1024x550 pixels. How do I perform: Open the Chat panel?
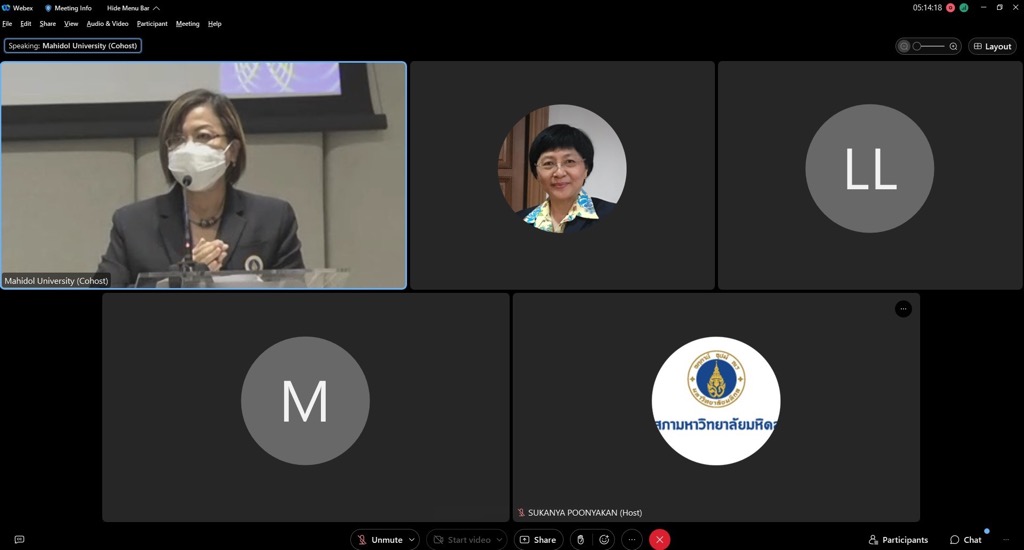(x=966, y=540)
